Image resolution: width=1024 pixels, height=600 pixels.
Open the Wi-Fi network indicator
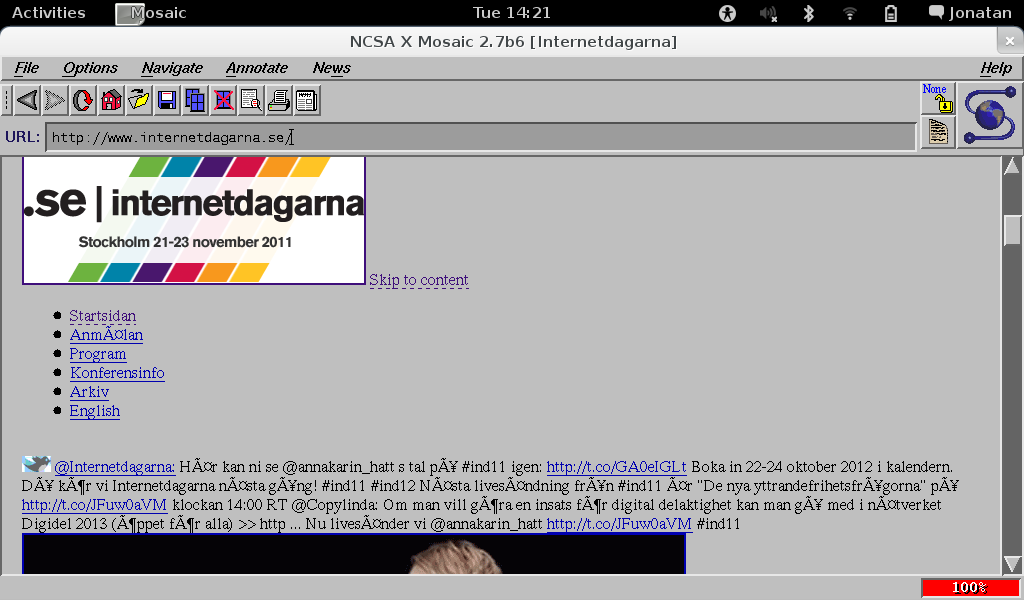pos(850,13)
